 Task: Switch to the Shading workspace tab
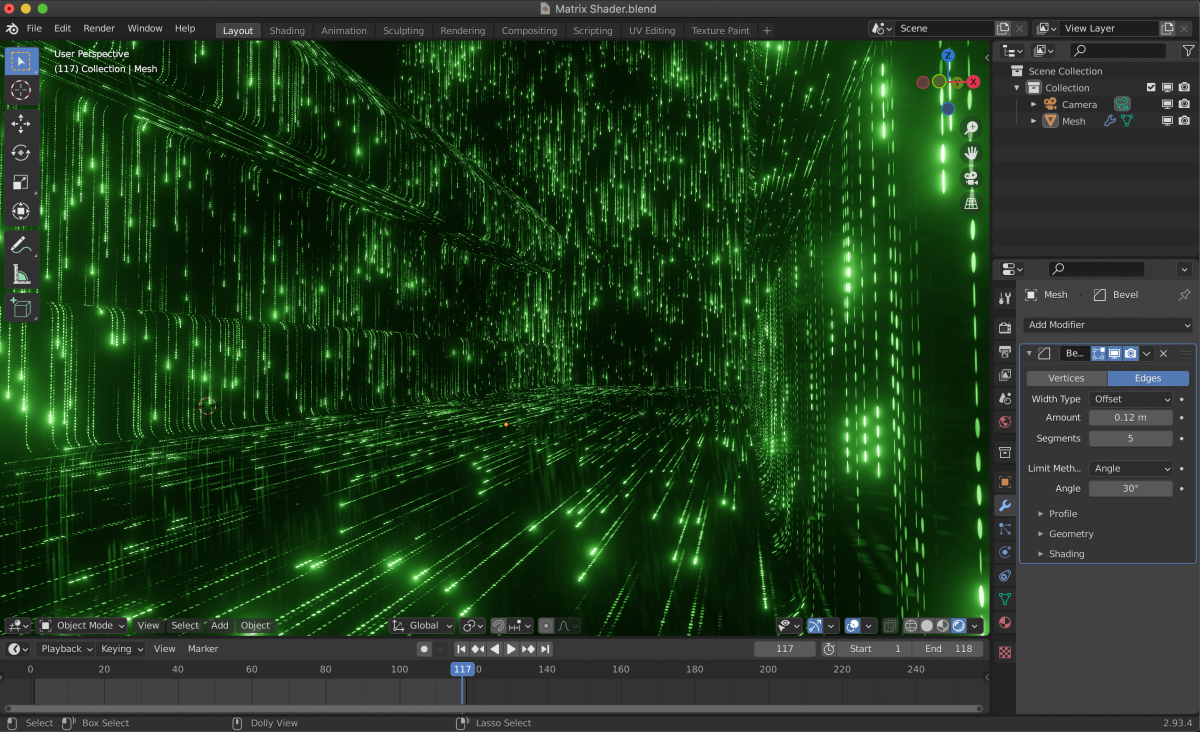click(287, 31)
